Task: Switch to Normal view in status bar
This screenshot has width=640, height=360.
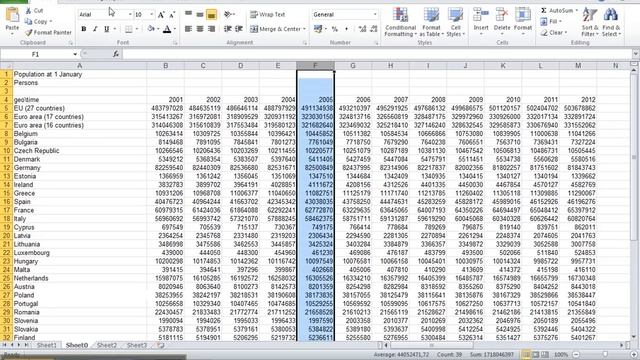Action: pyautogui.click(x=527, y=355)
